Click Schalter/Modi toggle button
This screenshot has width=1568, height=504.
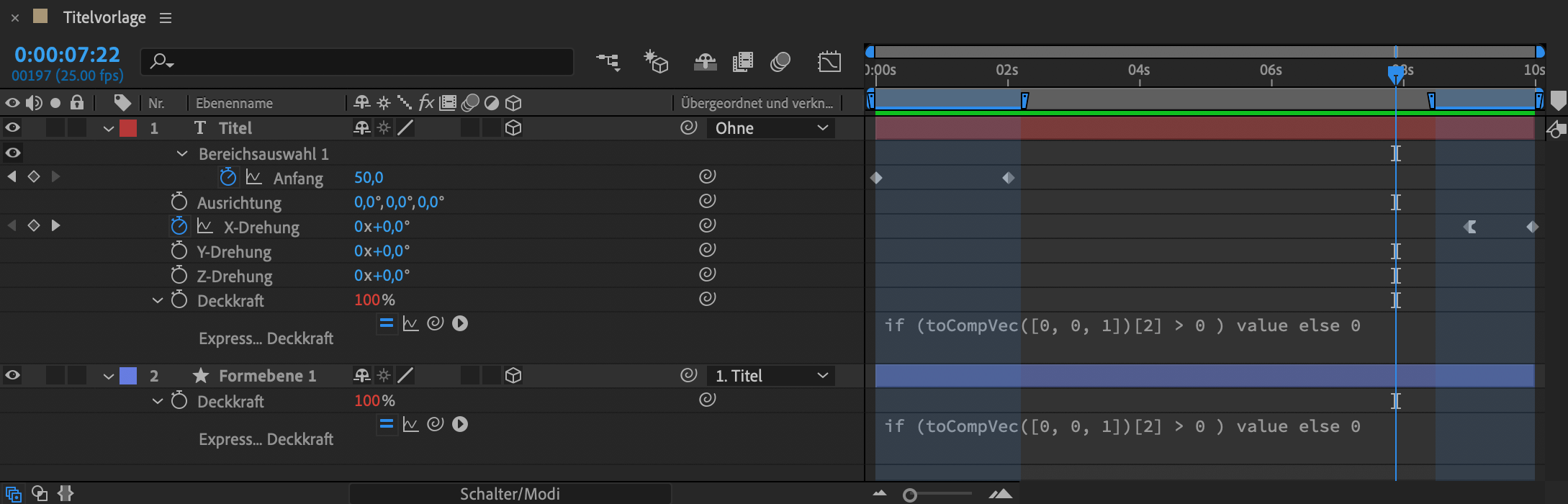510,494
